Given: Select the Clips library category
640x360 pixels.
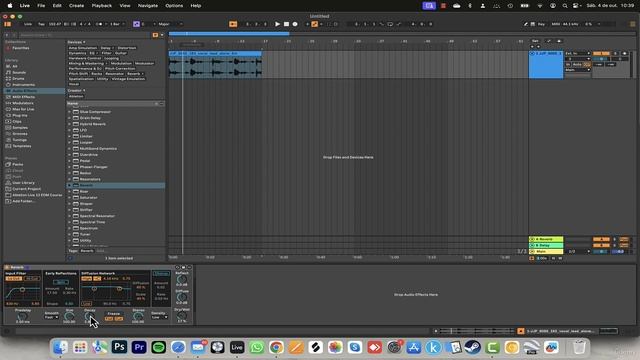Looking at the screenshot, I should (17, 122).
